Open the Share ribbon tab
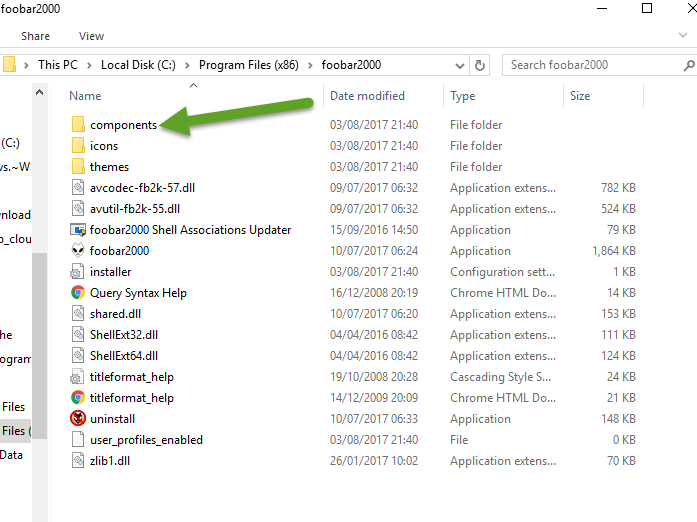Image resolution: width=697 pixels, height=522 pixels. (35, 36)
